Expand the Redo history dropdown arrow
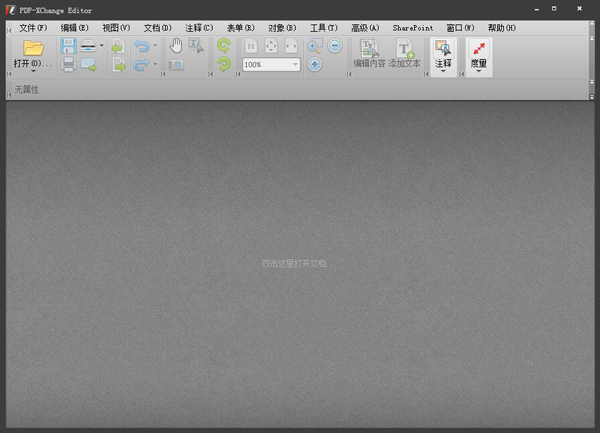 click(x=155, y=64)
